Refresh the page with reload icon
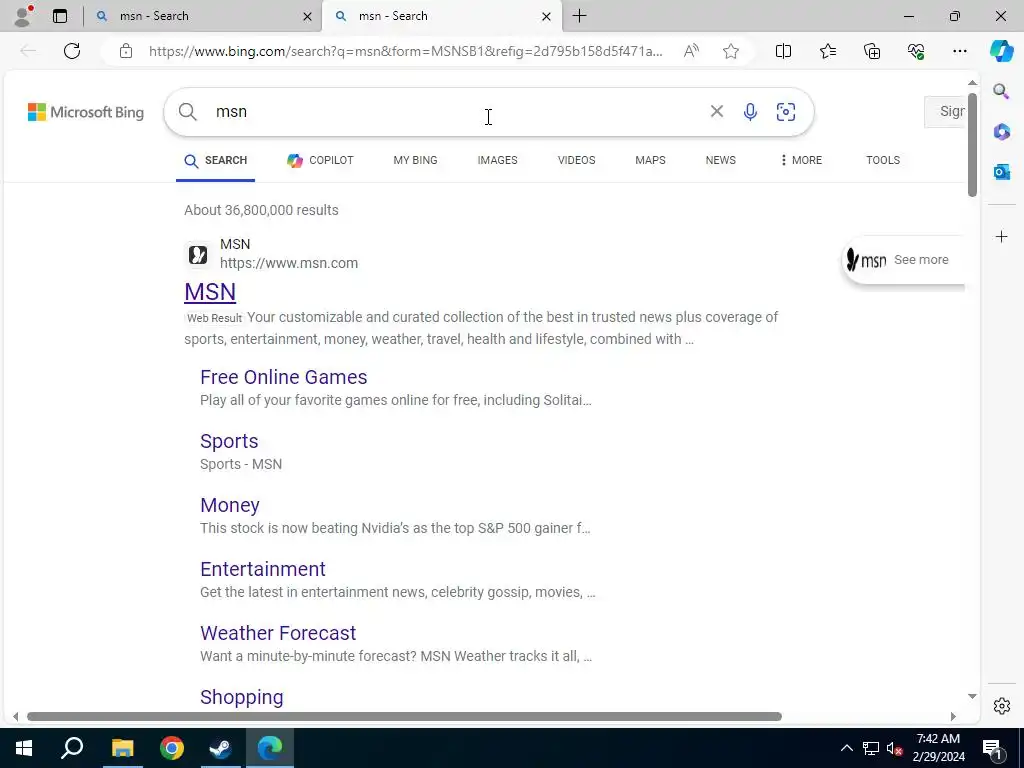The image size is (1024, 768). tap(72, 51)
